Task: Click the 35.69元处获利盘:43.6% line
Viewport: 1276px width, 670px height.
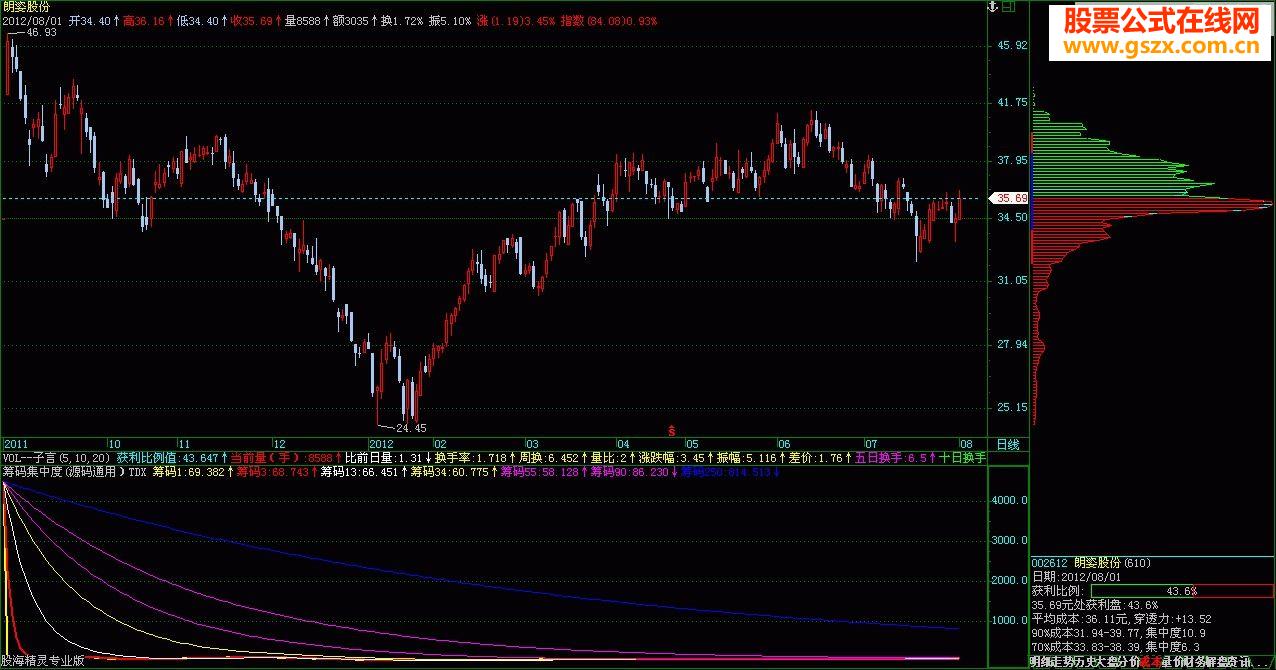Action: [x=1094, y=605]
